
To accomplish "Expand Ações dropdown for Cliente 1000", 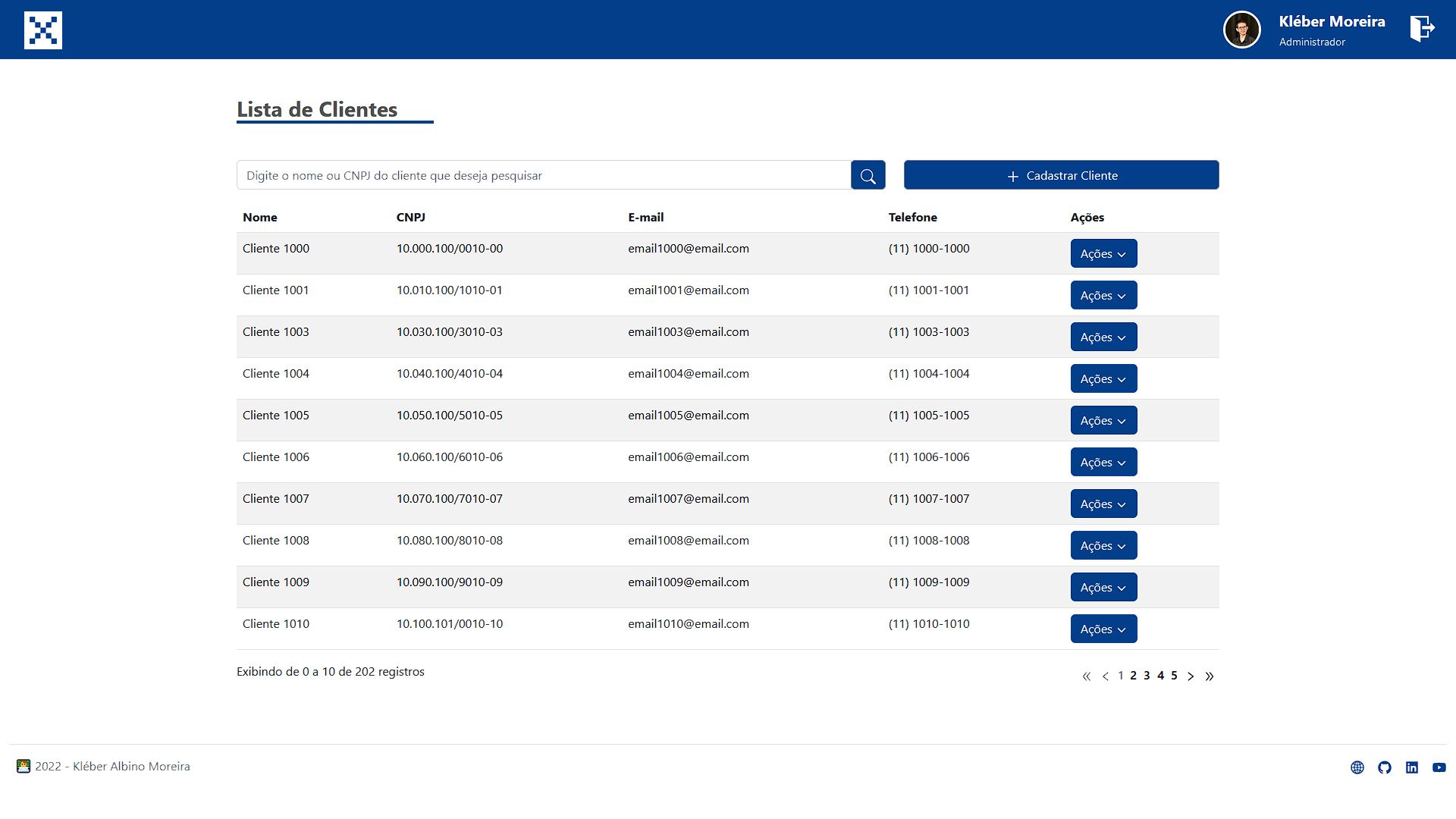I will pyautogui.click(x=1103, y=254).
